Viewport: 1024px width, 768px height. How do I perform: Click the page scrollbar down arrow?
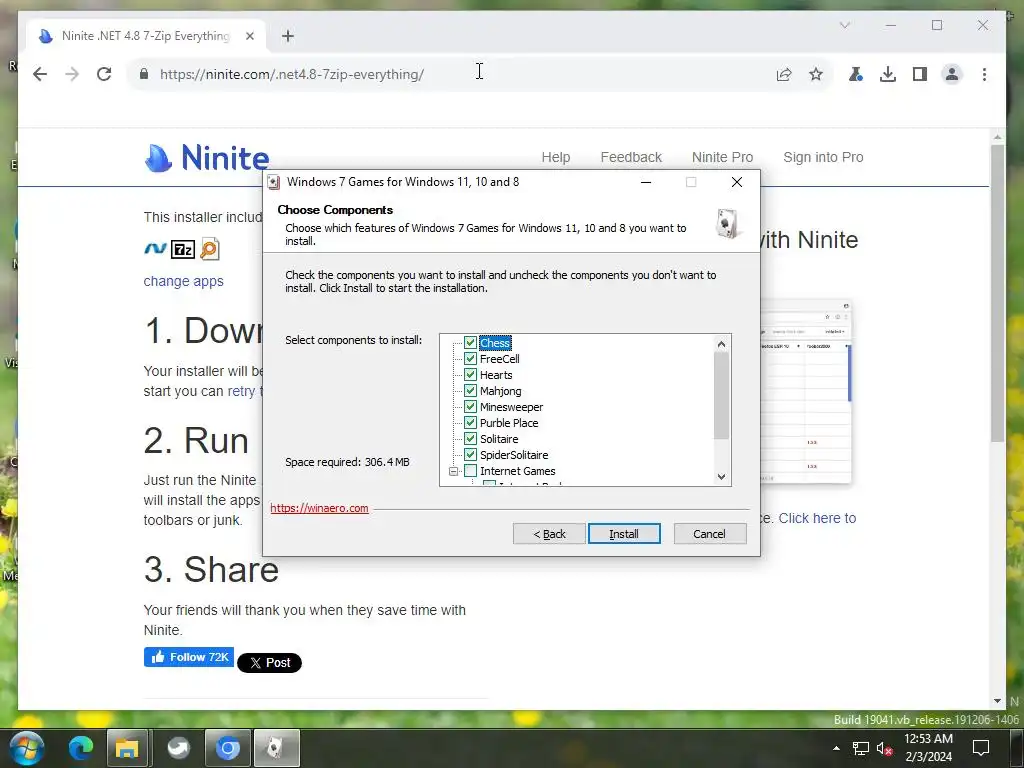997,701
